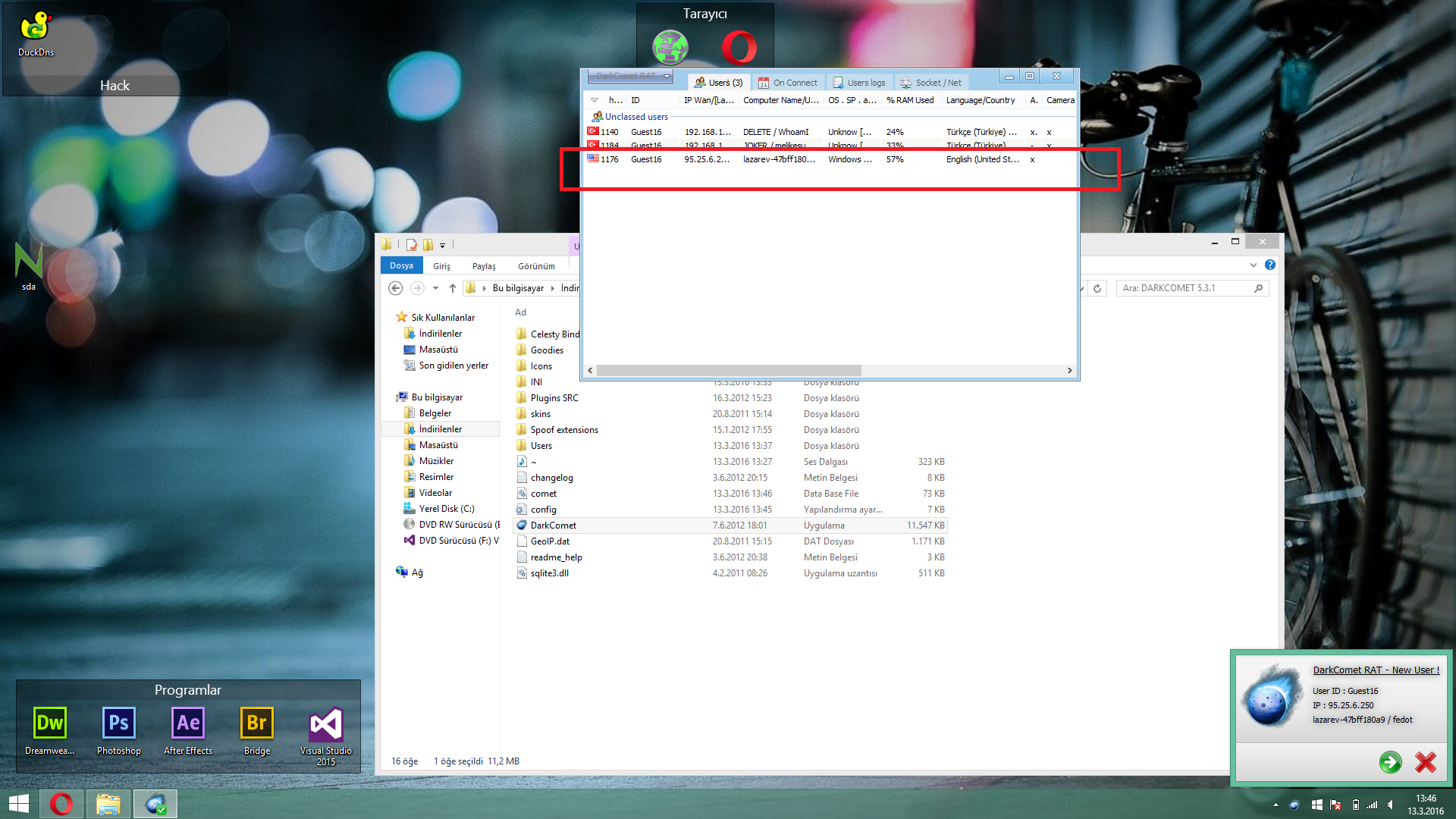1456x819 pixels.
Task: Click Properties icon in Explorer quick access toolbar
Action: tap(412, 244)
